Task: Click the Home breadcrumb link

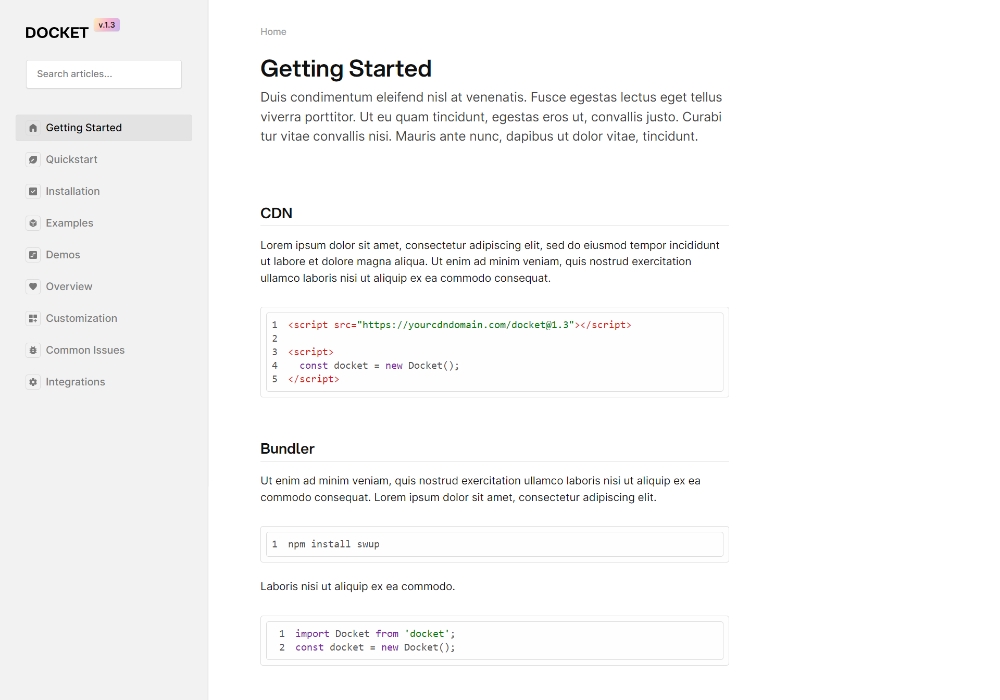Action: coord(273,32)
